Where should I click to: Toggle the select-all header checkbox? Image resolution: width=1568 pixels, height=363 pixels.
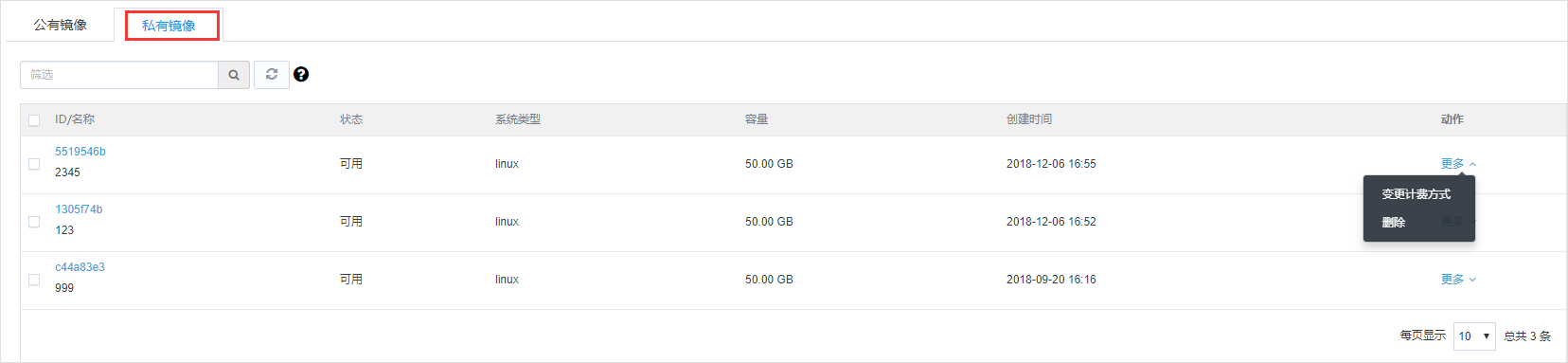(34, 120)
